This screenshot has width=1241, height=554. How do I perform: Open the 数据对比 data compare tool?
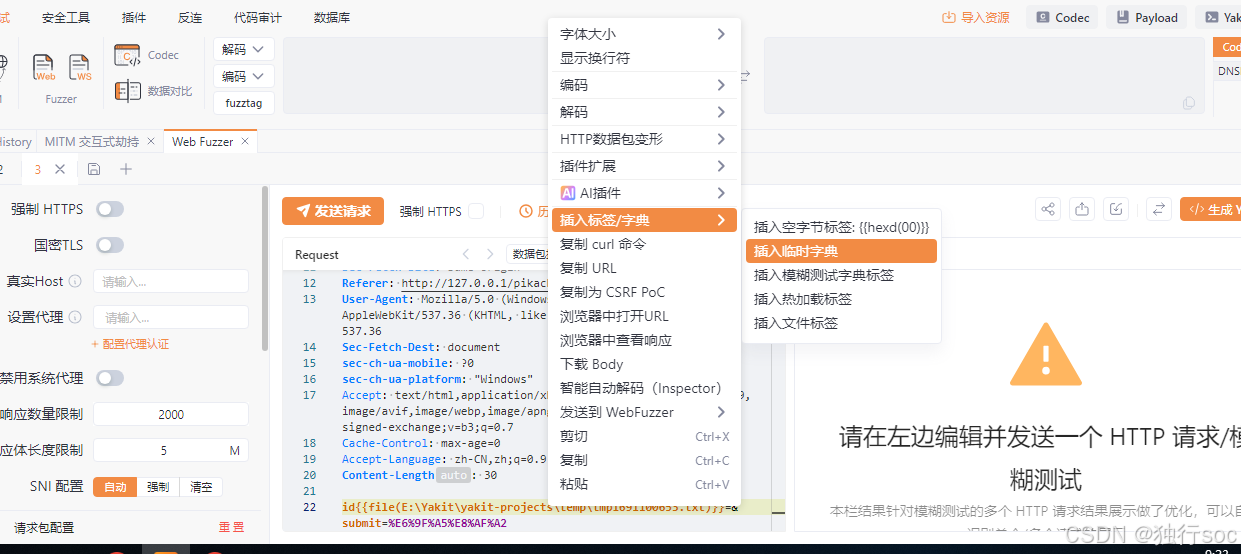[153, 91]
